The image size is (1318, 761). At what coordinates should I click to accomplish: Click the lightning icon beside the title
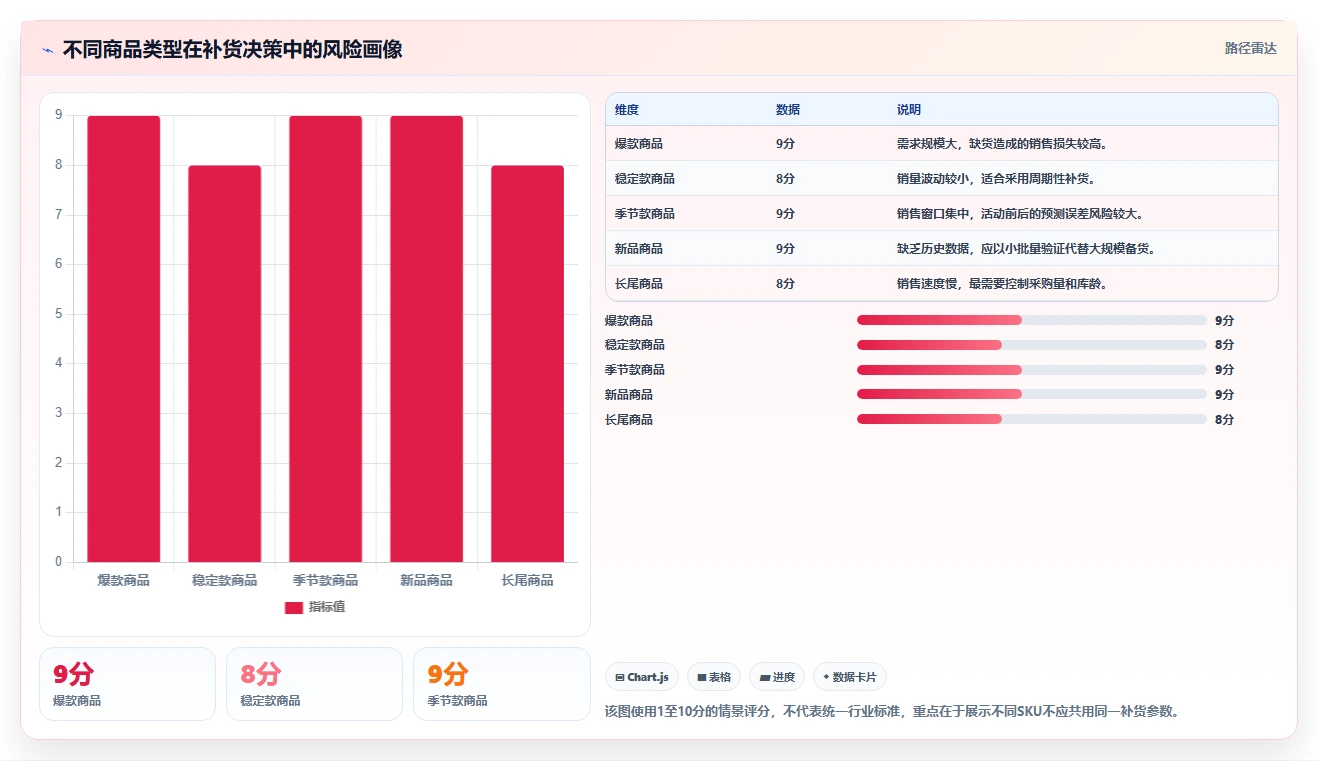[47, 50]
